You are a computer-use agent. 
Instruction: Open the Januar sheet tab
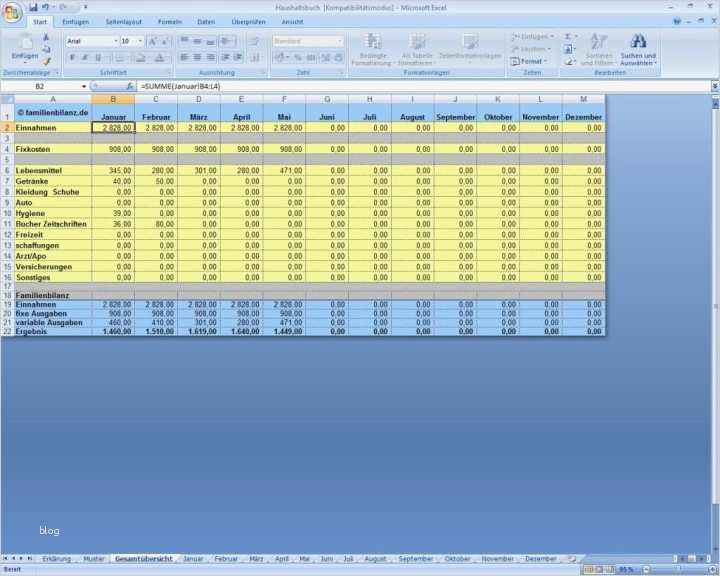193,559
